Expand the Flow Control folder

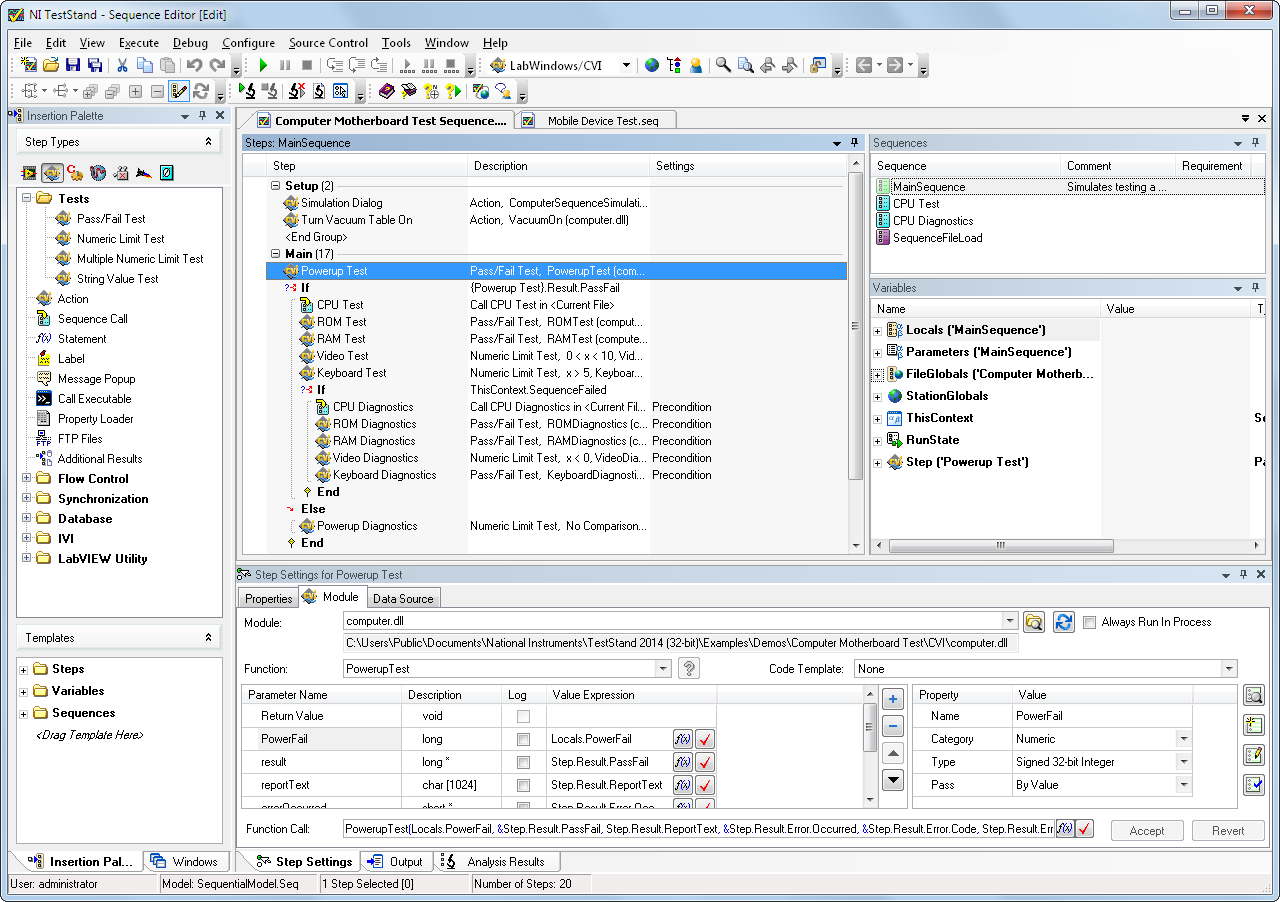pyautogui.click(x=27, y=479)
